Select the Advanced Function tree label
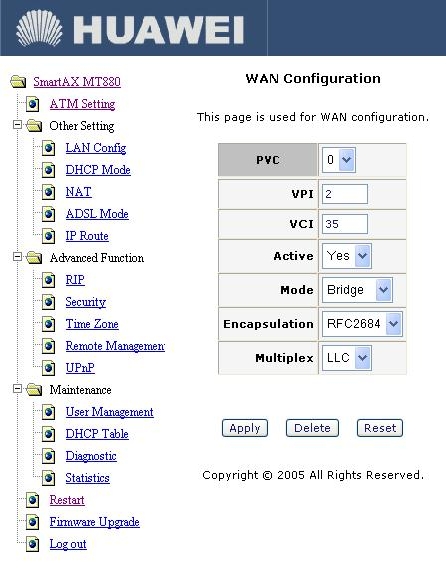The height and width of the screenshot is (586, 446). tap(97, 258)
